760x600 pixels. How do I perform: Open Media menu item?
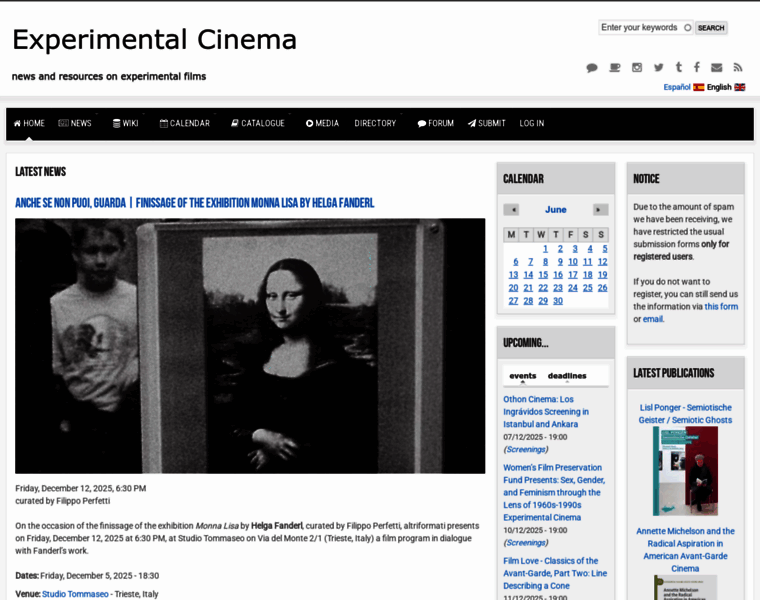[x=322, y=123]
